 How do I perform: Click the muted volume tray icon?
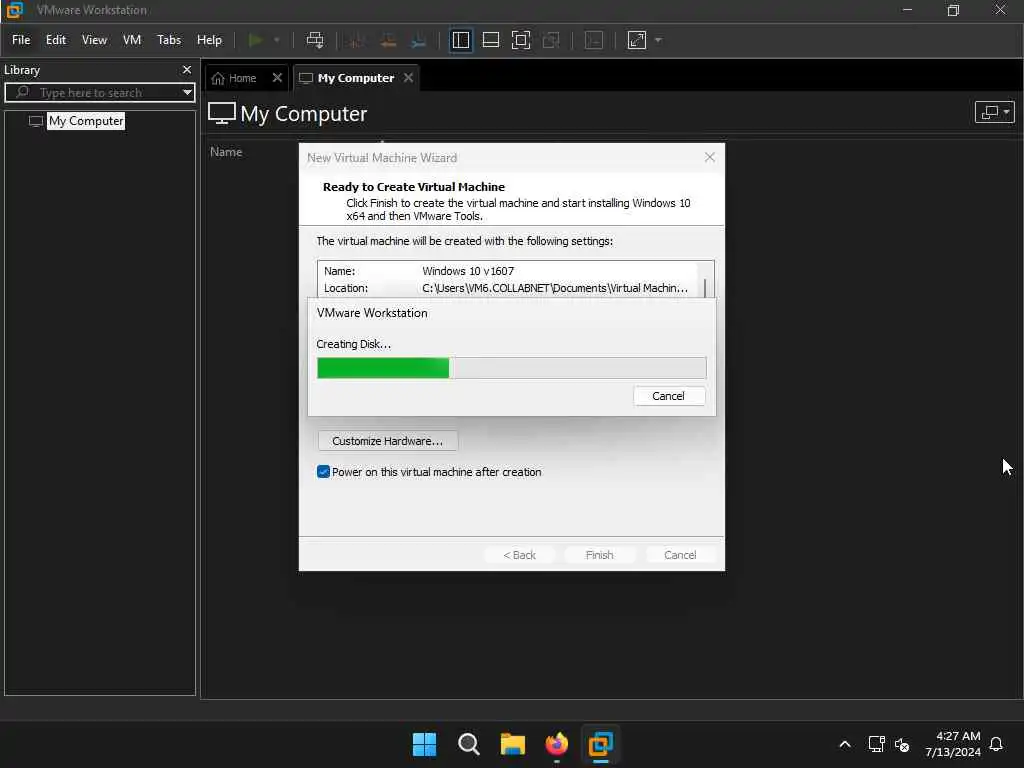tap(902, 744)
